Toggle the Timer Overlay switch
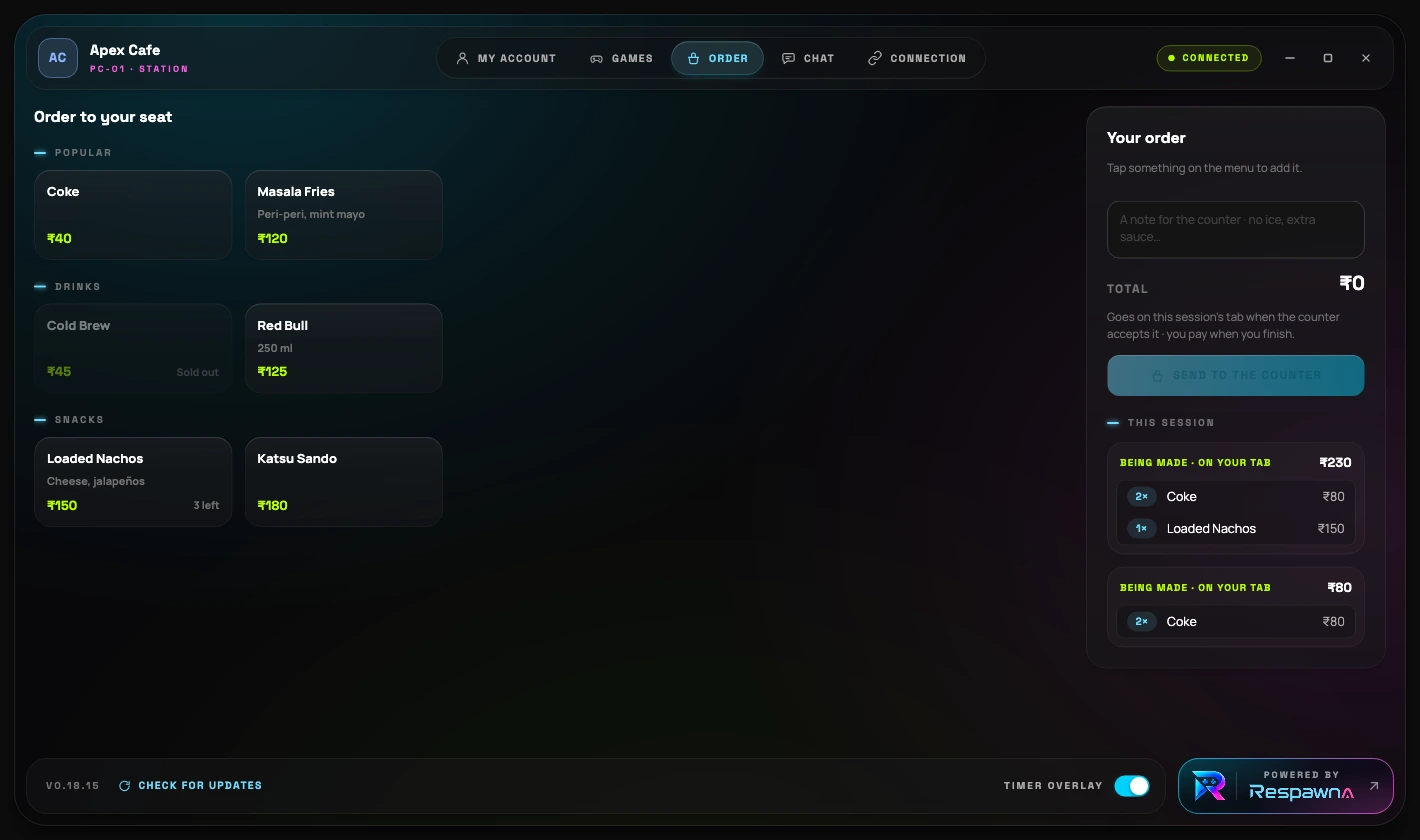The height and width of the screenshot is (840, 1420). [x=1132, y=786]
